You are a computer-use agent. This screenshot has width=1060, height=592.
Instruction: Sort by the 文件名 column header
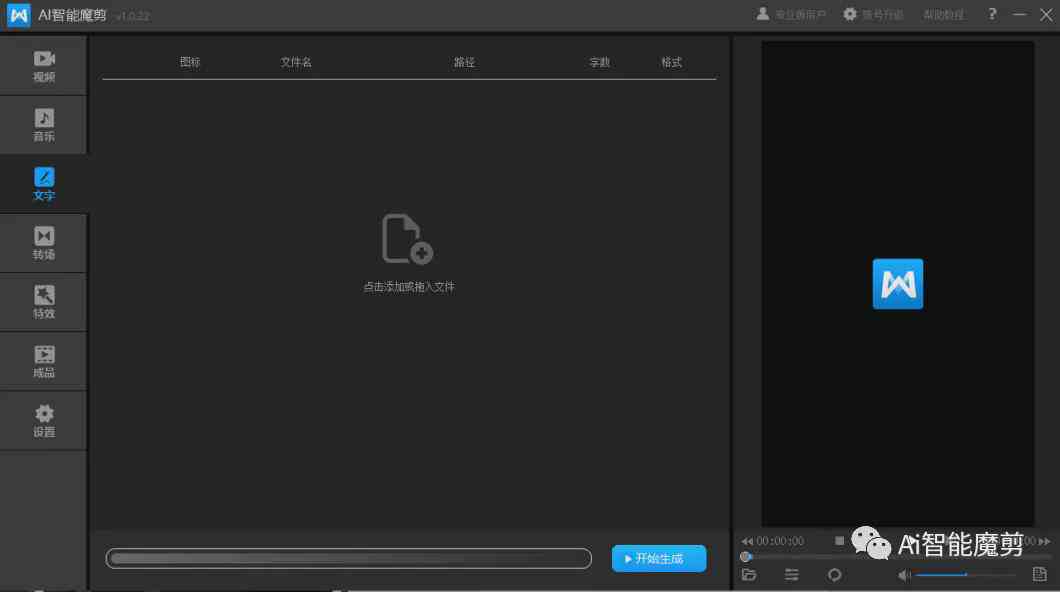296,62
